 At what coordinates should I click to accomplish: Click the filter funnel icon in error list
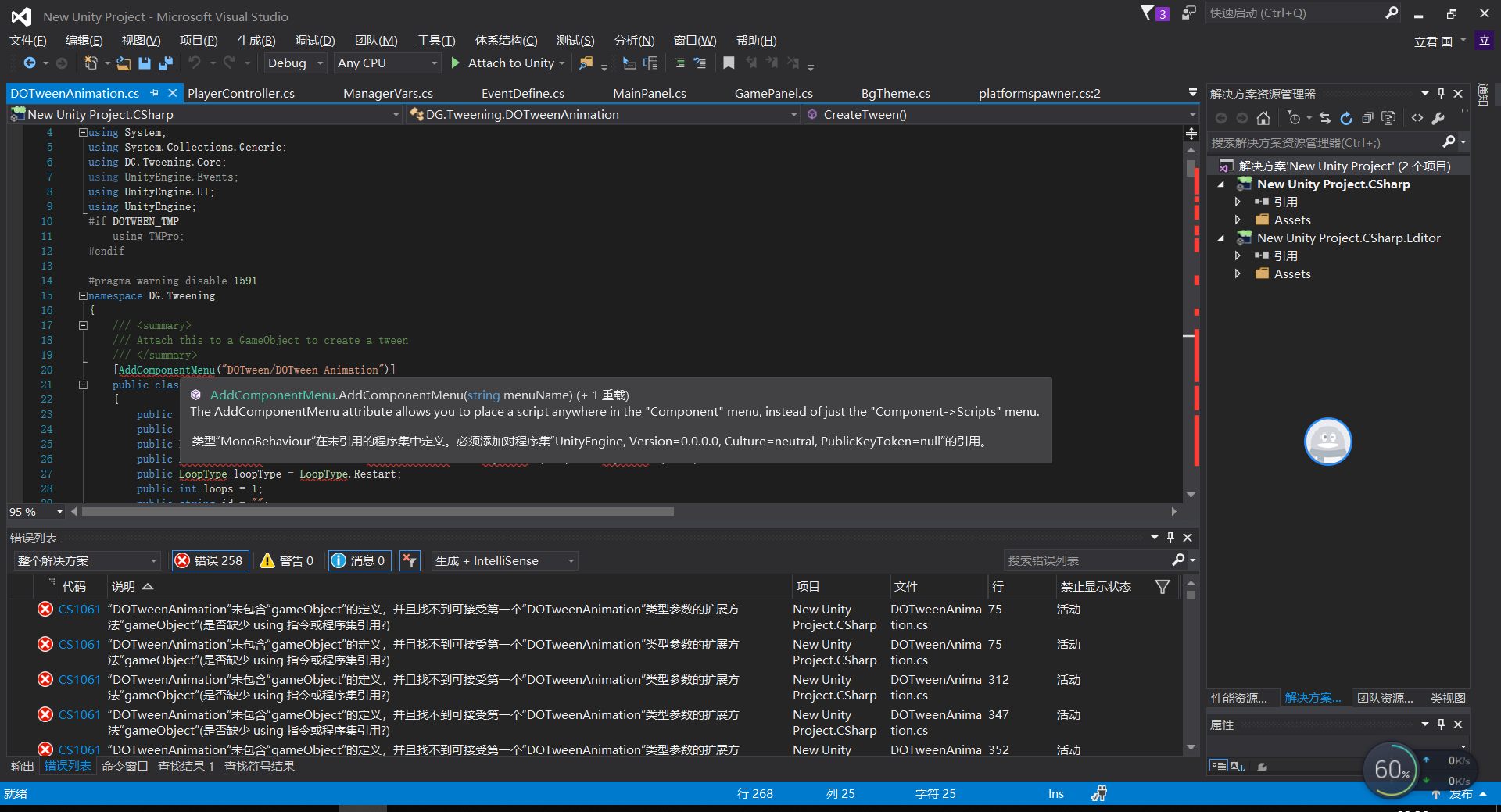(1162, 586)
